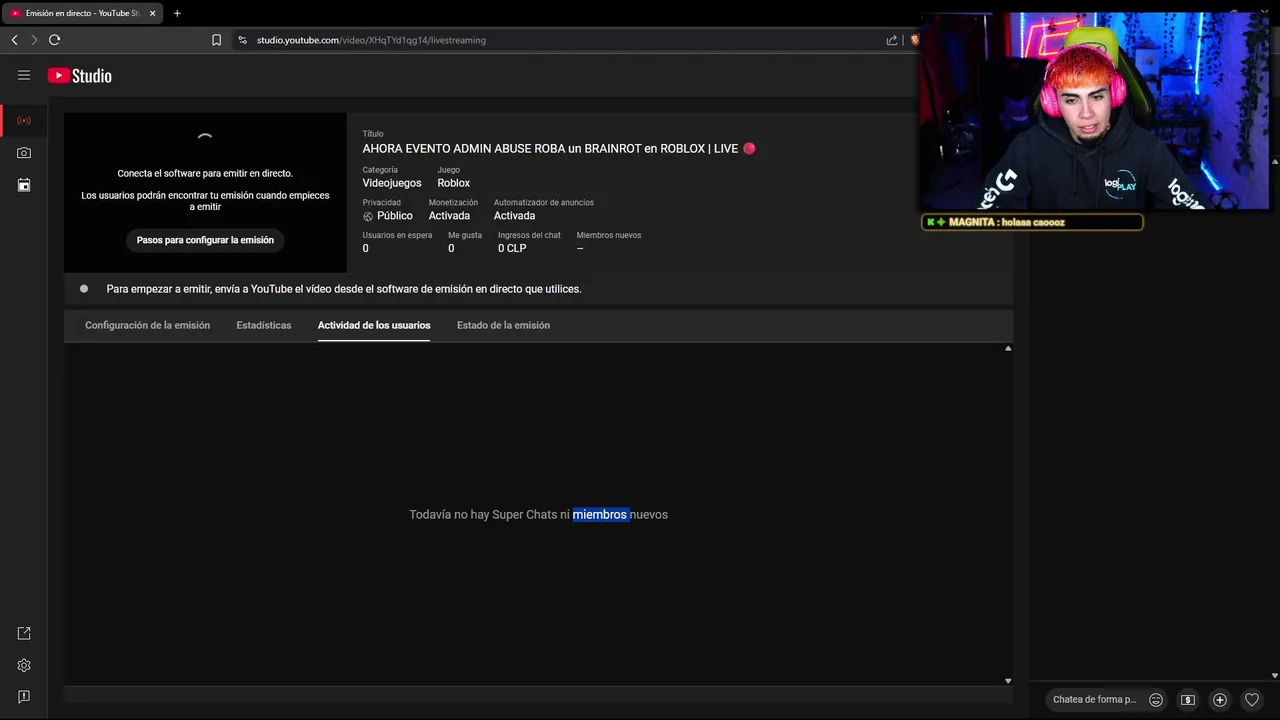Image resolution: width=1280 pixels, height=720 pixels.
Task: Select the live stream broadcast sidebar icon
Action: (x=24, y=121)
